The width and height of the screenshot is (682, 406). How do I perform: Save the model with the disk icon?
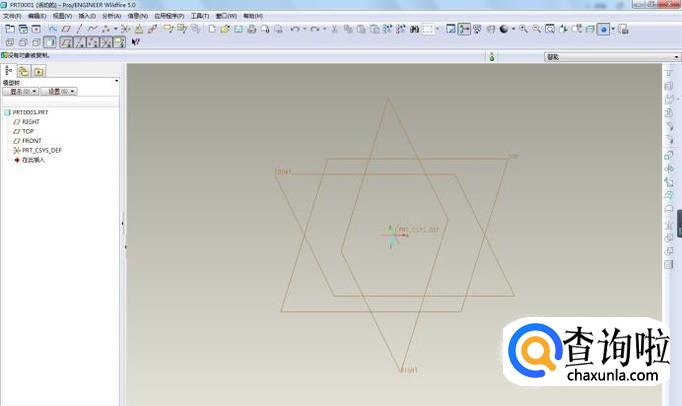click(x=238, y=29)
